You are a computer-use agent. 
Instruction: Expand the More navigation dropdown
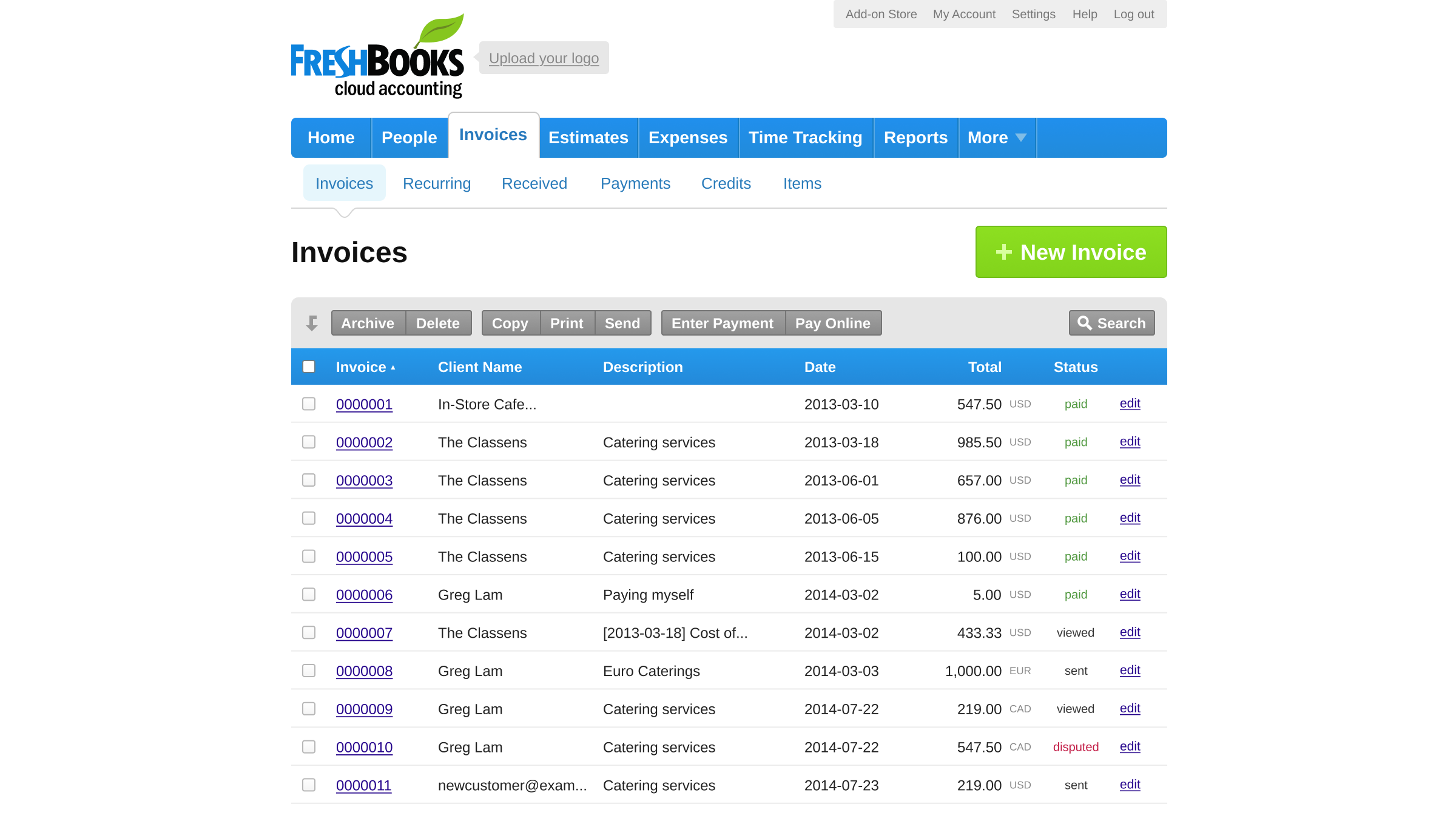pos(997,138)
